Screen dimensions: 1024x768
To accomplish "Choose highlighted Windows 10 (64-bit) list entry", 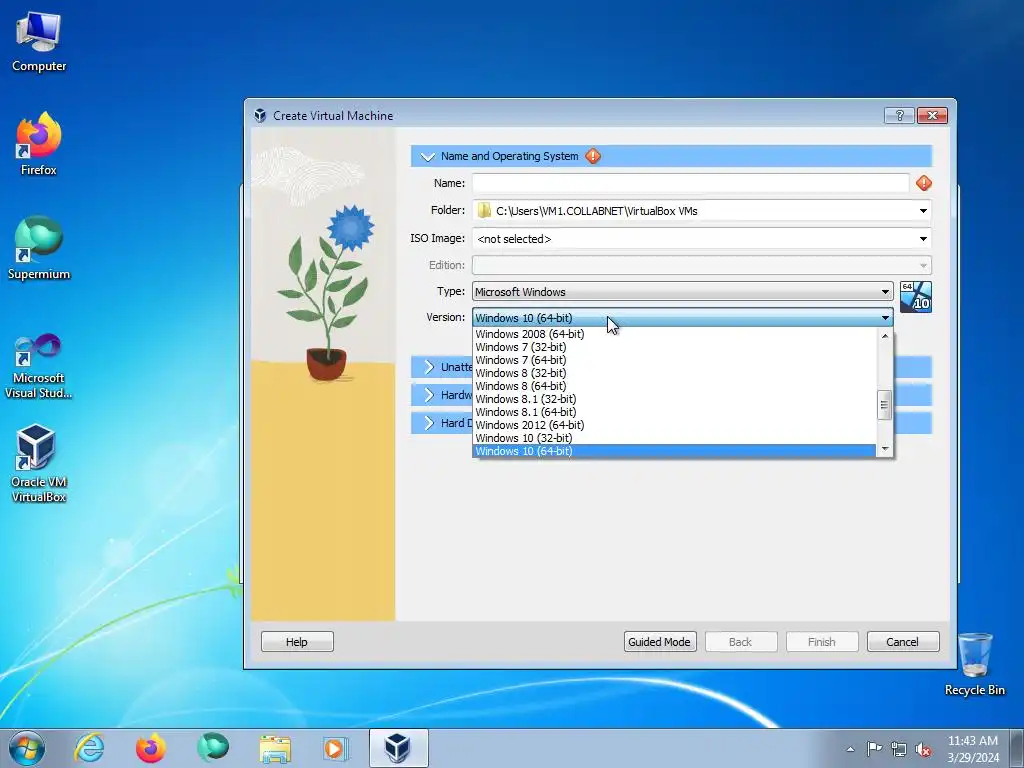I will [x=674, y=451].
